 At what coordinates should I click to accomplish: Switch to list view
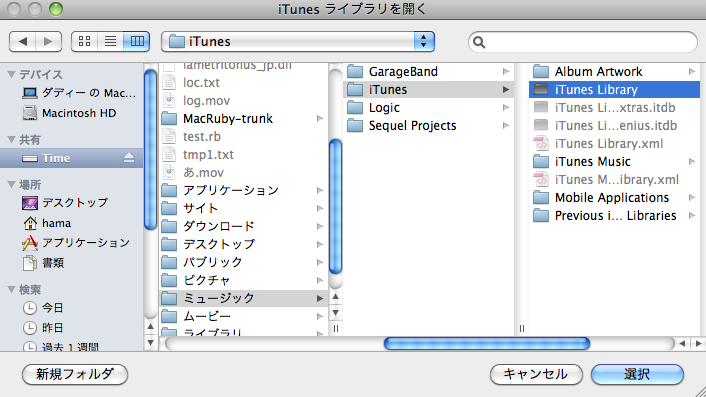[x=110, y=41]
